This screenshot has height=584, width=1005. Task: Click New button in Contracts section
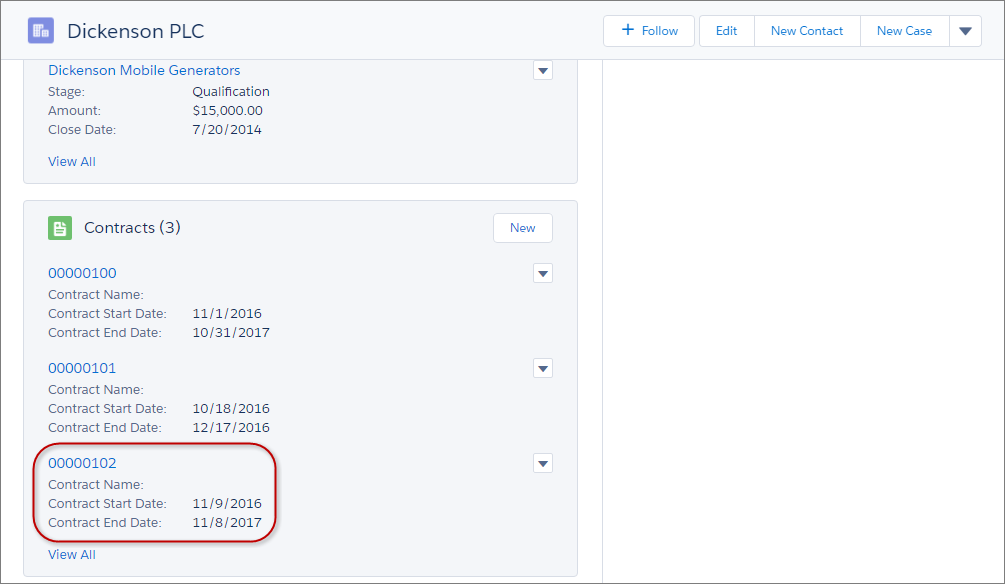tap(522, 228)
